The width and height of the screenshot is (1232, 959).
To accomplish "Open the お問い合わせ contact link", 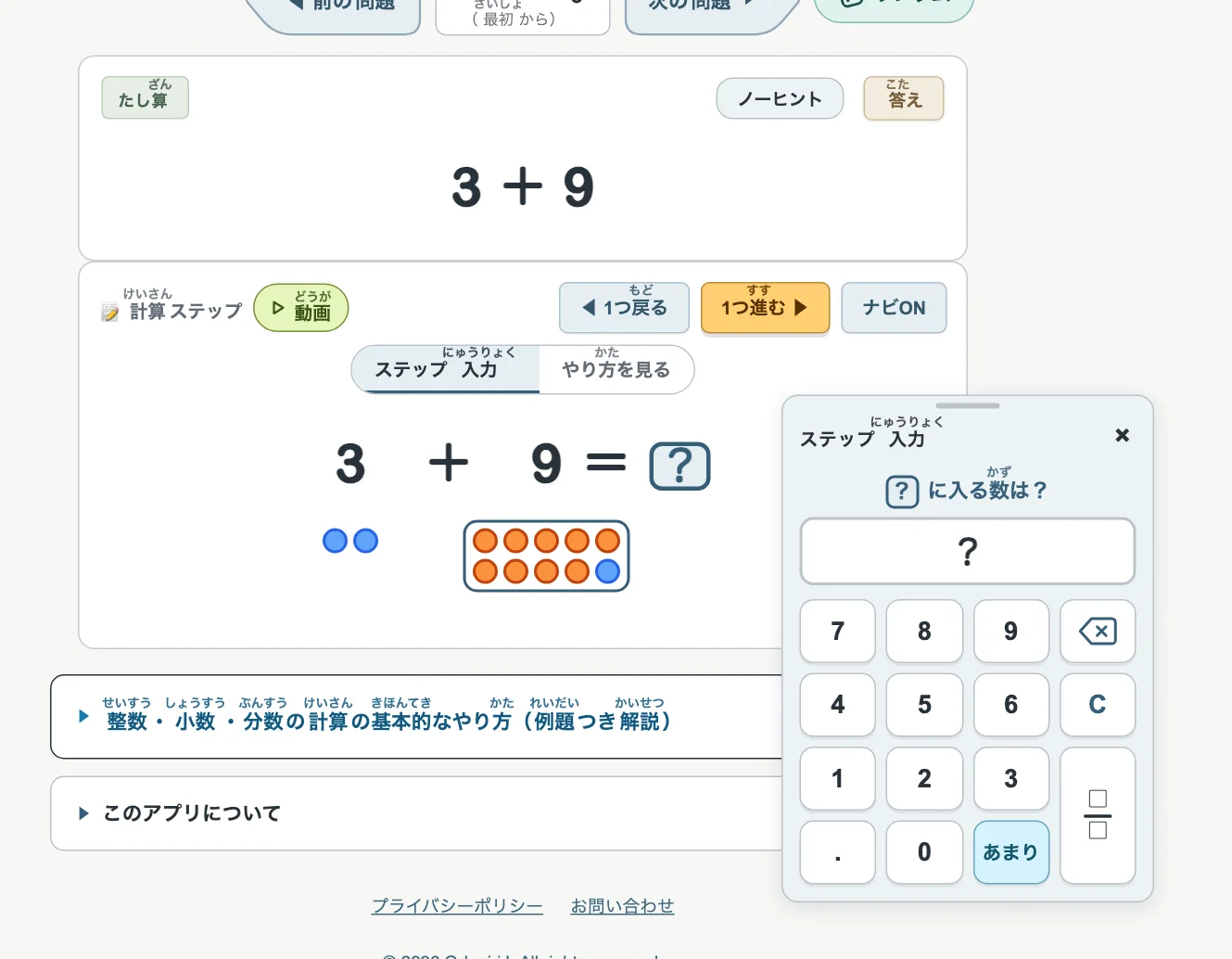I will pyautogui.click(x=622, y=906).
